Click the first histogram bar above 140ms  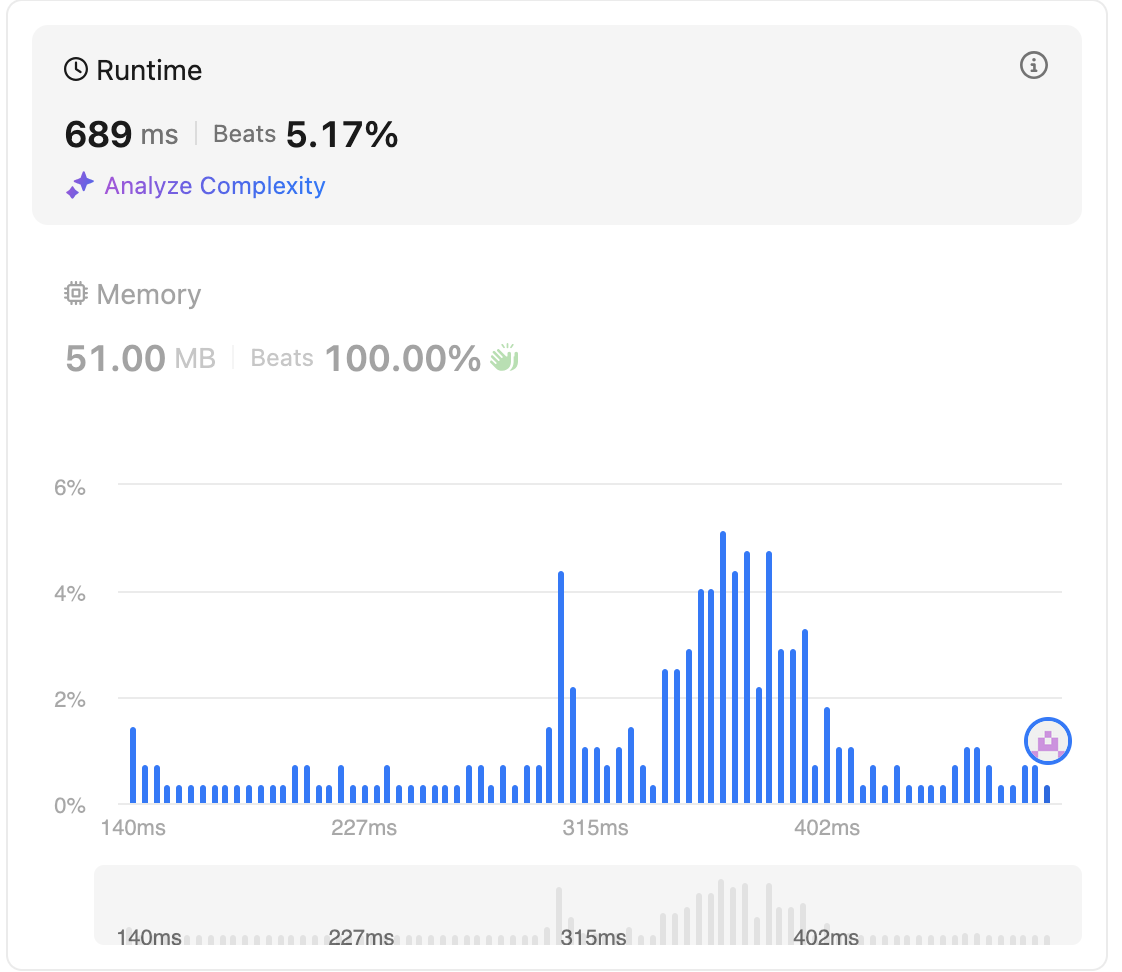pyautogui.click(x=133, y=766)
